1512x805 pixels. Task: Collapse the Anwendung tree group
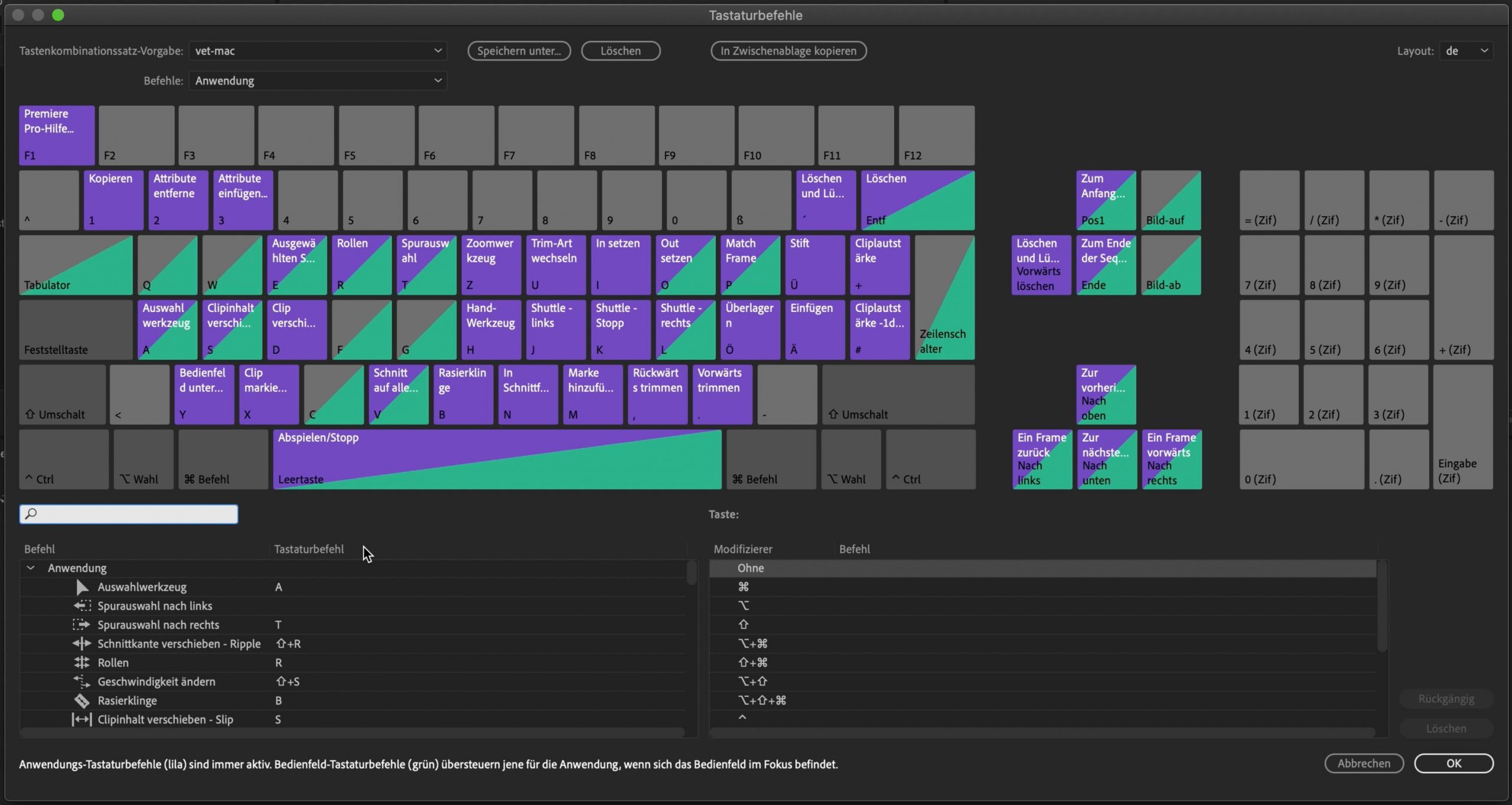(x=31, y=568)
